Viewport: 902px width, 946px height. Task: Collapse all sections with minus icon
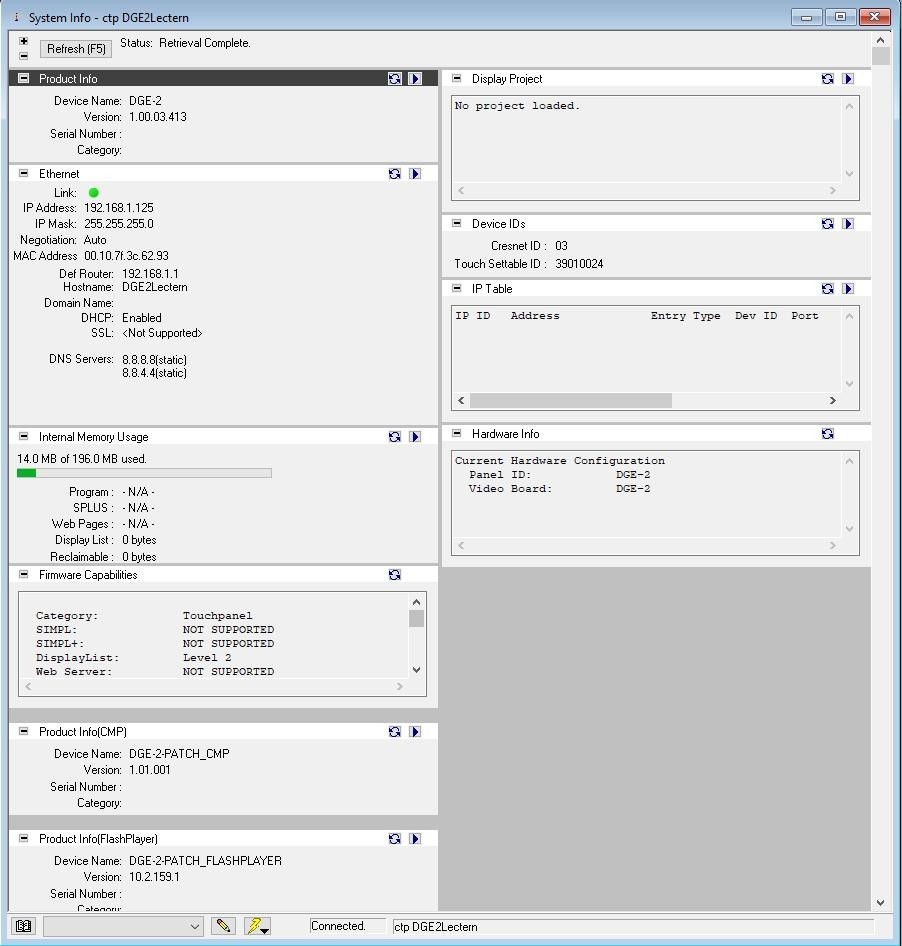click(24, 56)
